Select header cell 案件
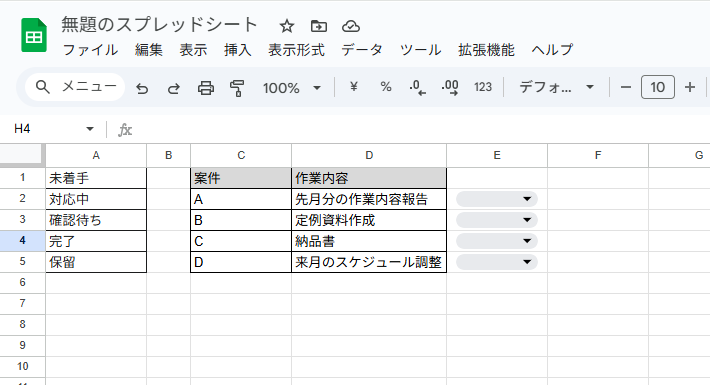 [x=241, y=178]
